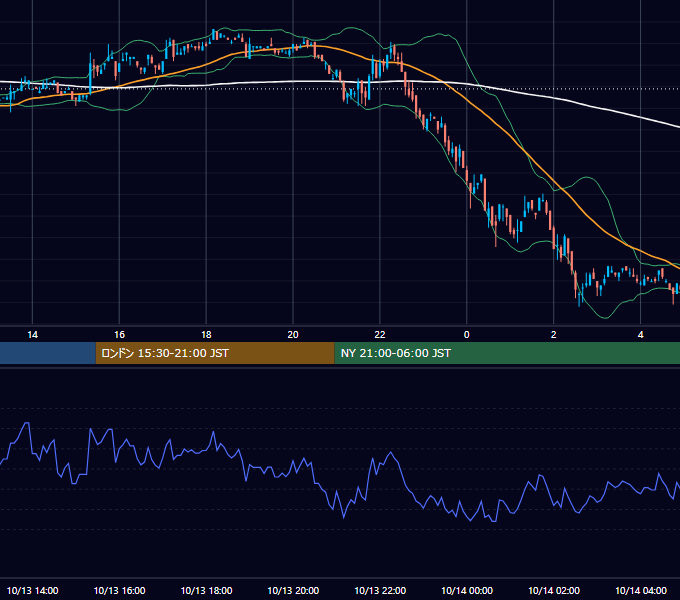Click the 10/13 14:00 date label
680x600 pixels.
click(x=33, y=590)
